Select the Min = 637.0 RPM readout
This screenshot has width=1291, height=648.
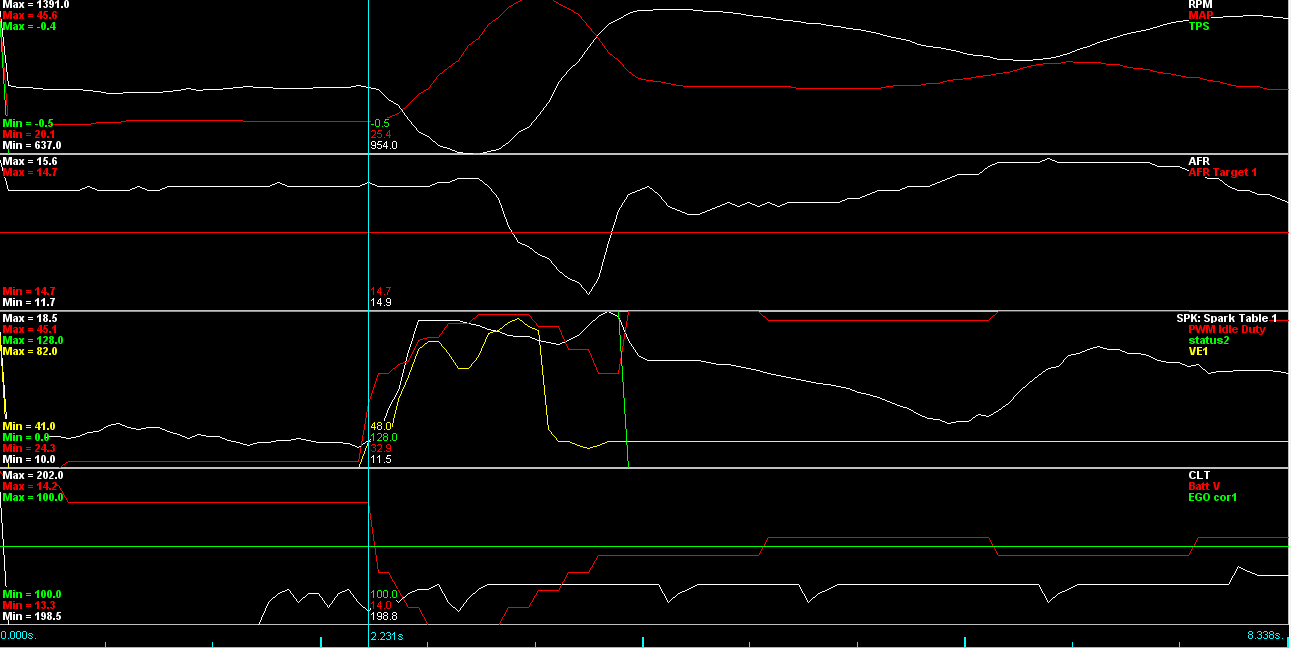(x=30, y=143)
